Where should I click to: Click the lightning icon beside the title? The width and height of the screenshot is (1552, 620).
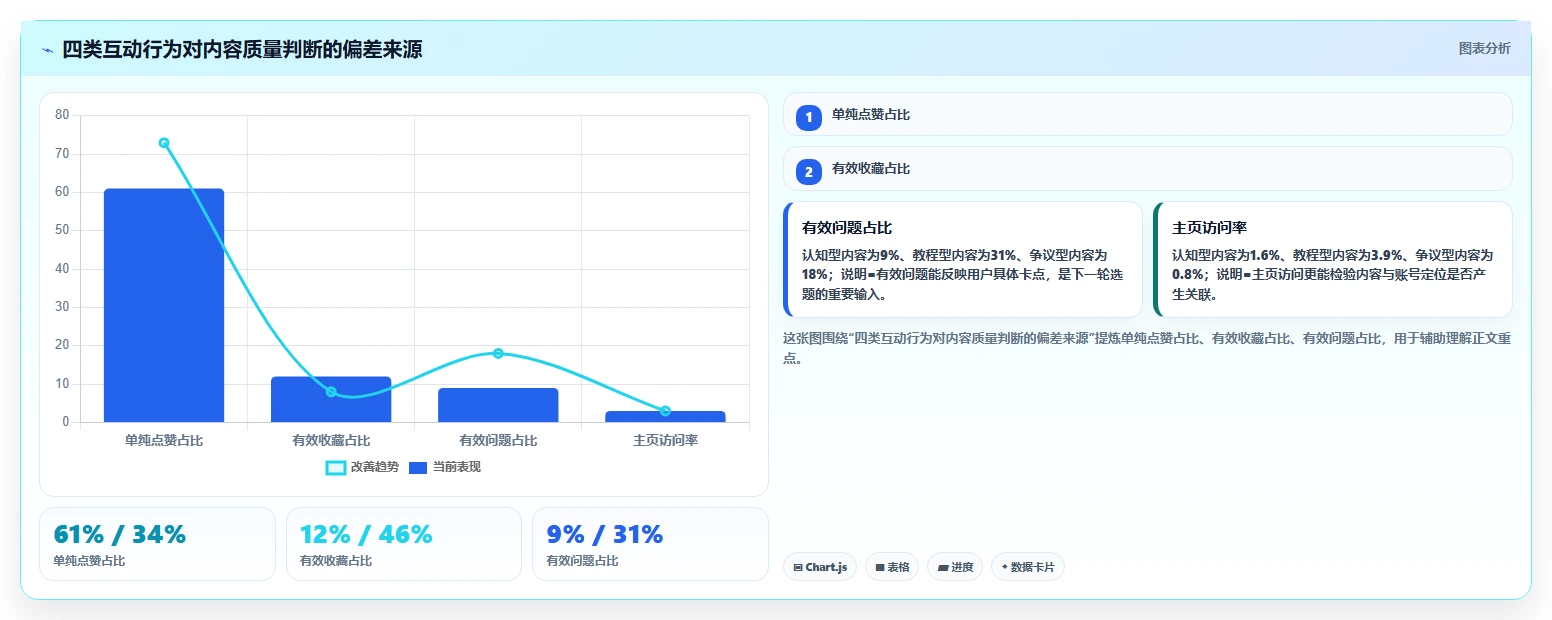47,50
